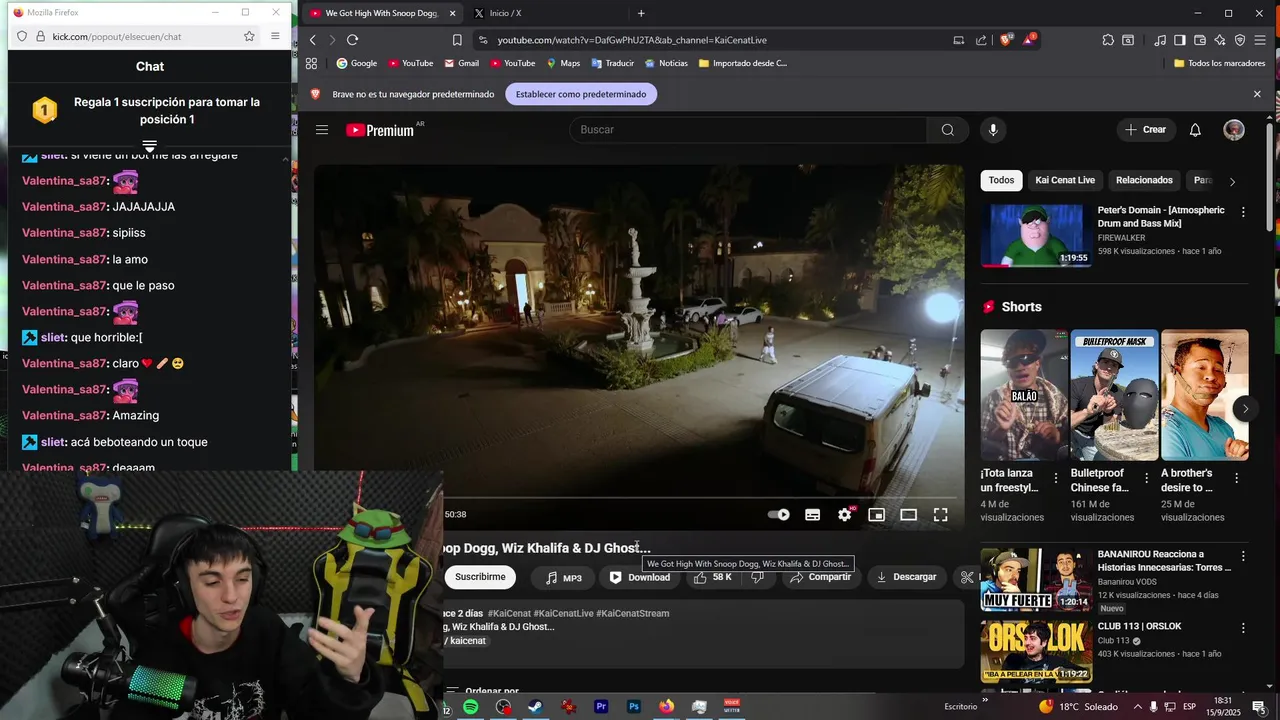Open Brave Wallet icon
Screen dimensions: 1280x720
(1200, 40)
